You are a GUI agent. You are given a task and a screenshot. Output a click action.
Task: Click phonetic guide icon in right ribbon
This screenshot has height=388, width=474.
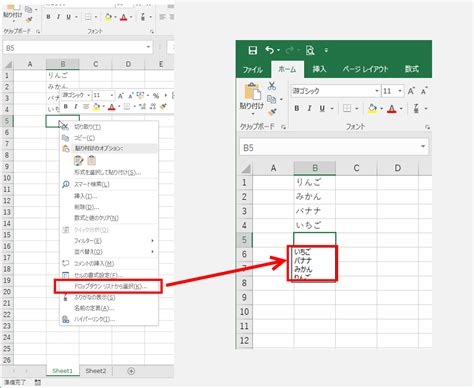[x=416, y=108]
